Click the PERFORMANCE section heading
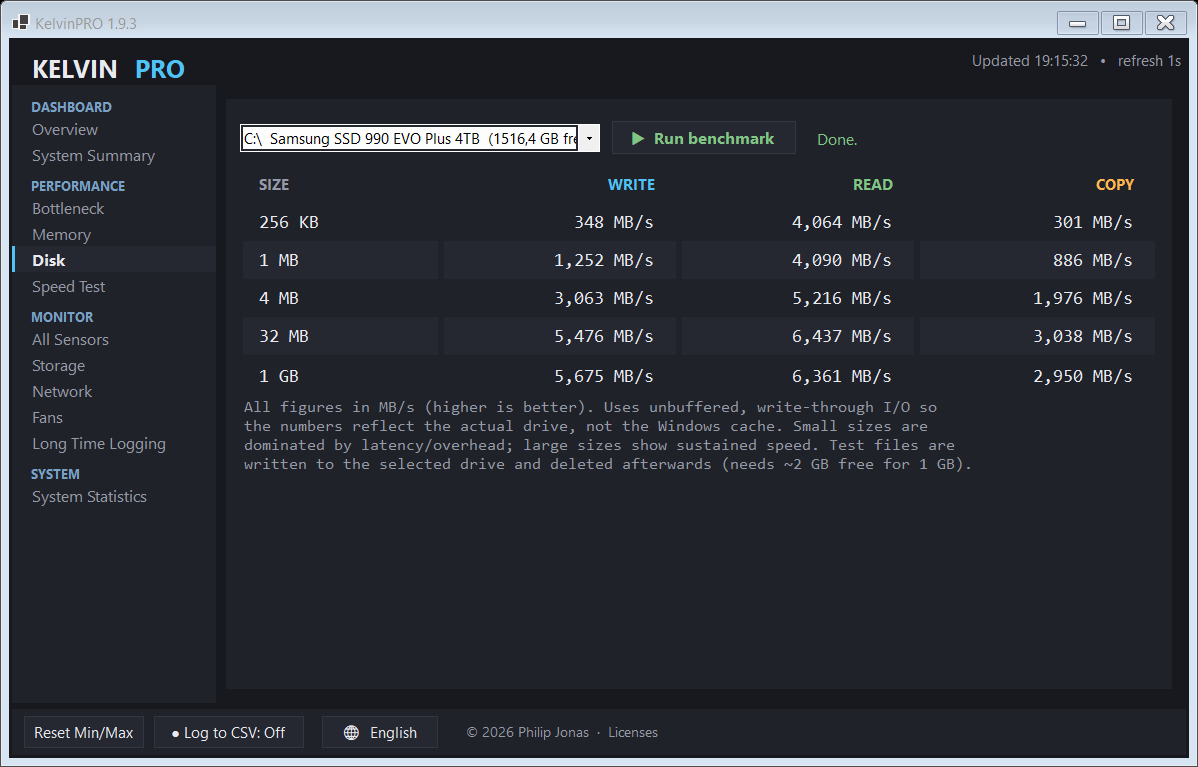Screen dimensions: 1198x767 (78, 186)
